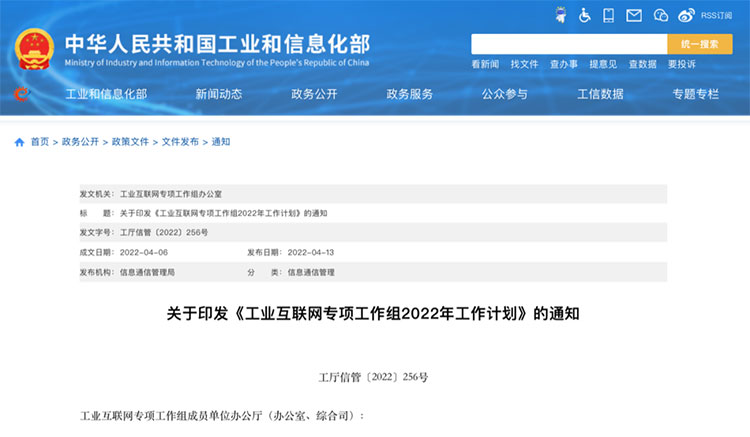Click 文件发布 in the breadcrumb
Viewport: 750px width, 437px height.
click(x=180, y=142)
